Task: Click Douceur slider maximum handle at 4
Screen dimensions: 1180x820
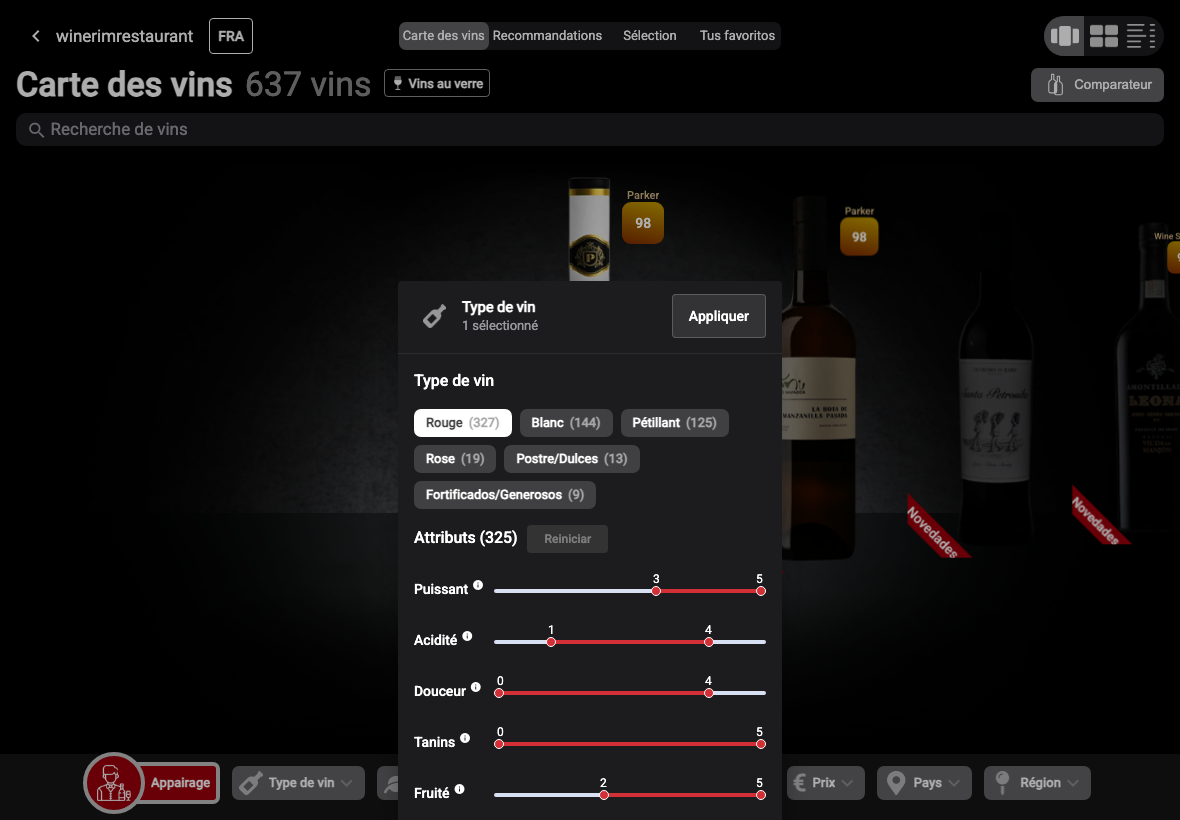Action: tap(708, 693)
